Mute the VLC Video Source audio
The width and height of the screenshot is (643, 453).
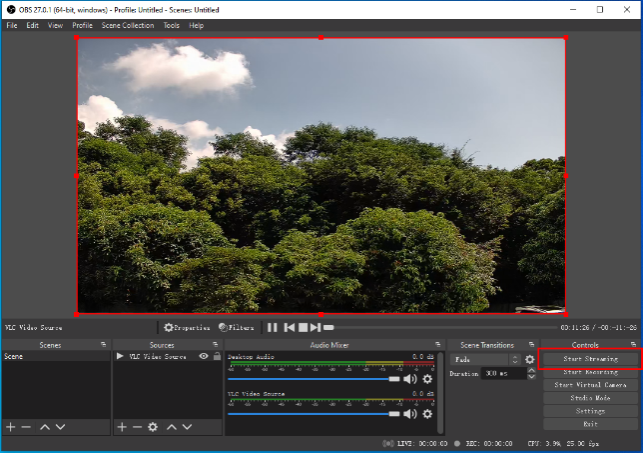point(410,413)
